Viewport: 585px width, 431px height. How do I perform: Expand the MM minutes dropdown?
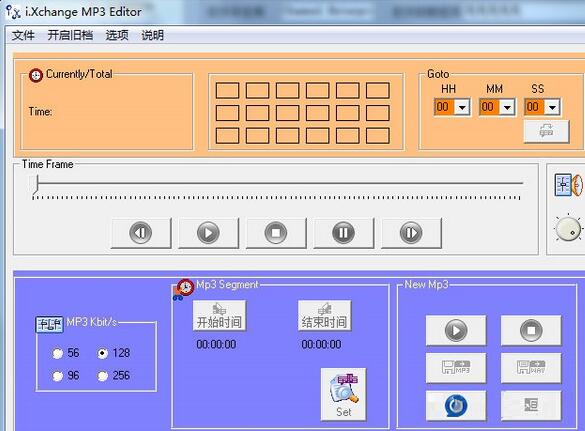[x=507, y=107]
